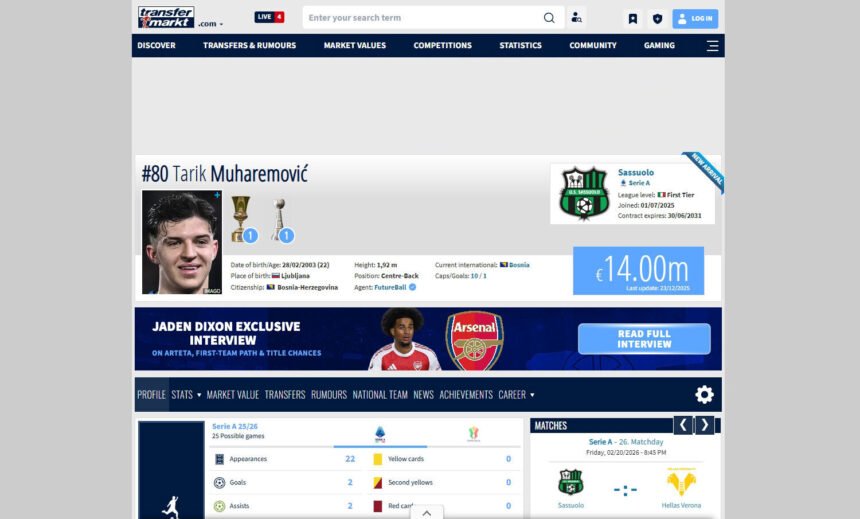Switch to the MARKET VALUE tab
The image size is (860, 519).
click(x=233, y=394)
